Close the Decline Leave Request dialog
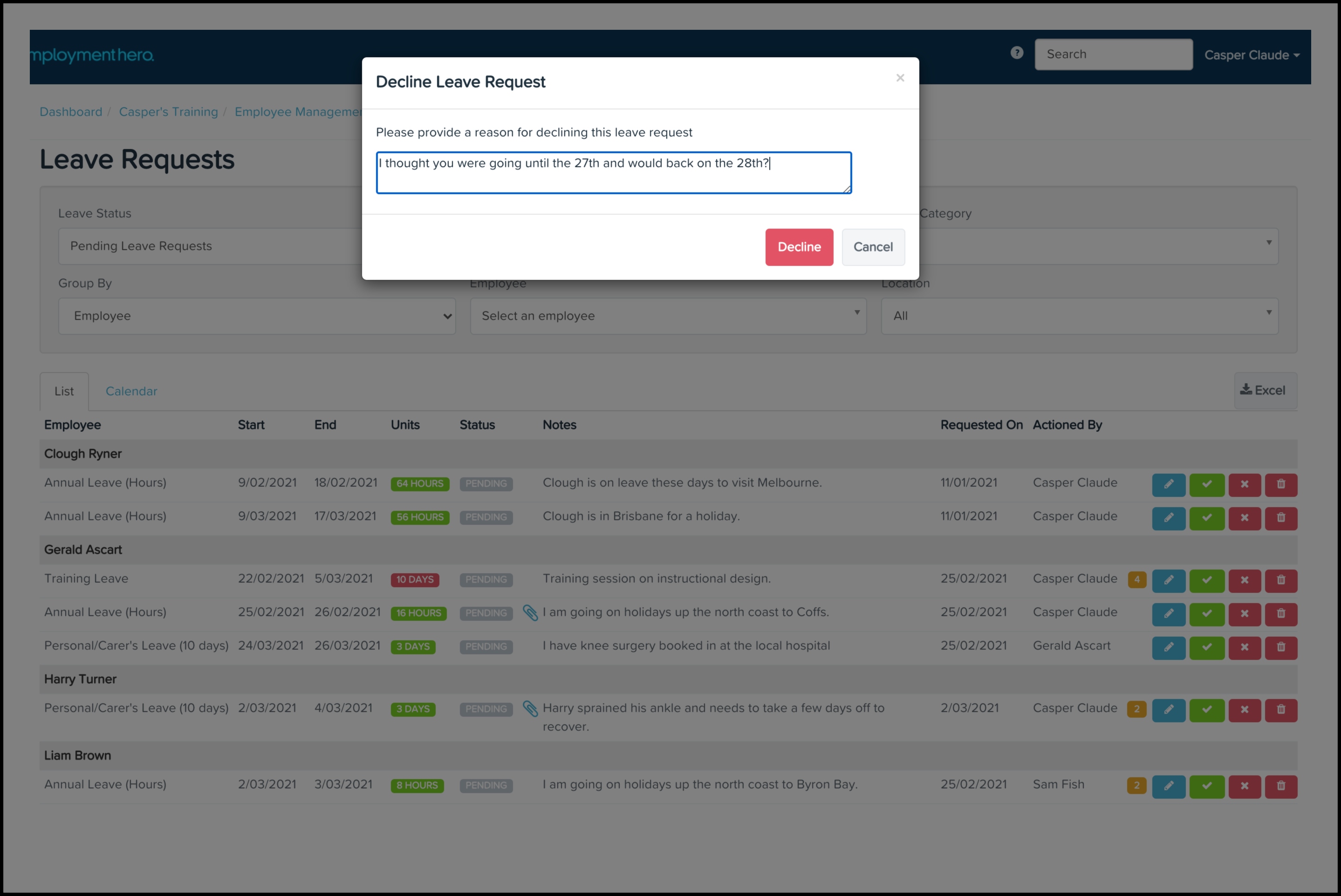This screenshot has width=1341, height=896. (x=900, y=78)
